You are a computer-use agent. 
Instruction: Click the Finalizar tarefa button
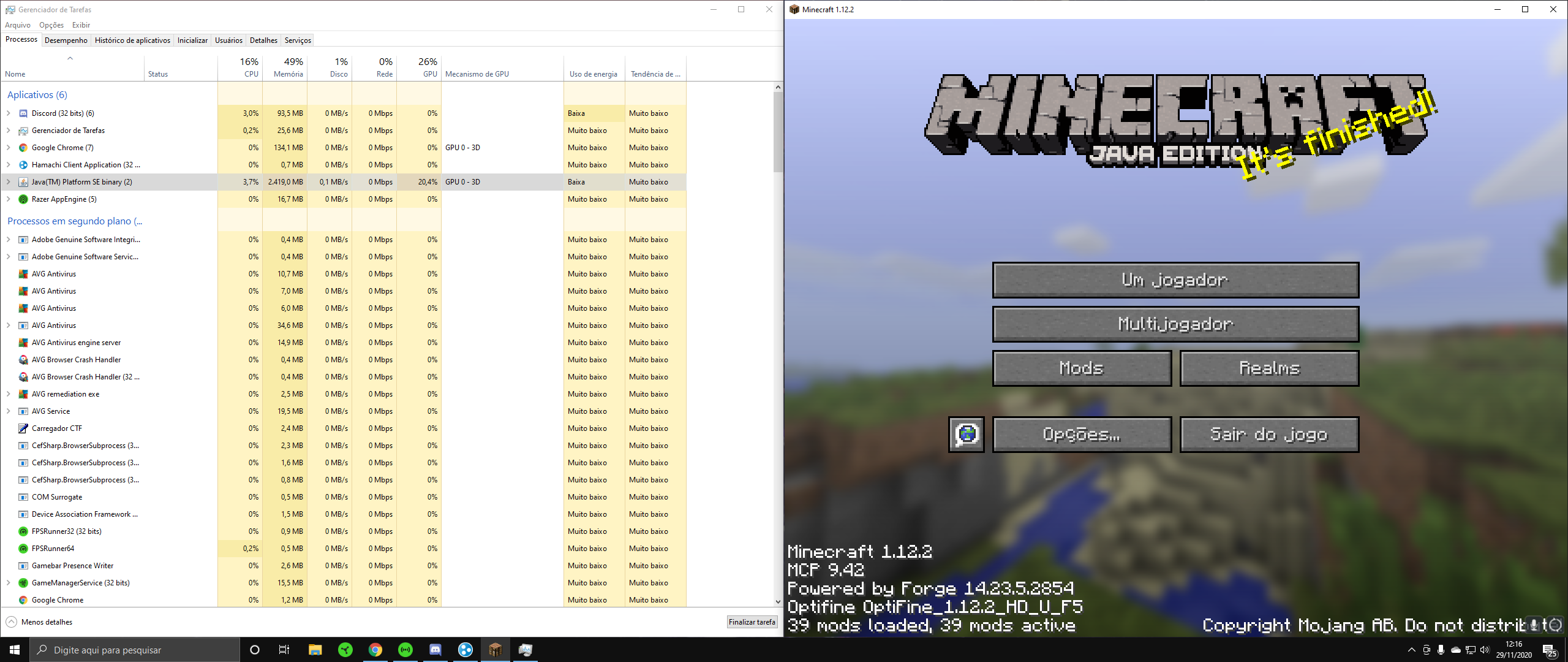tap(752, 622)
